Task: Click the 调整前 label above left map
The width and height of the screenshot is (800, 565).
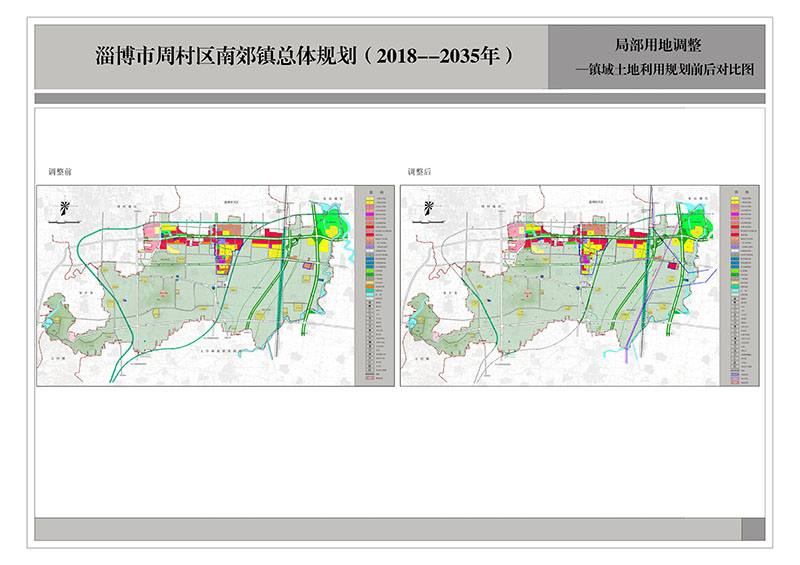Action: [x=60, y=172]
